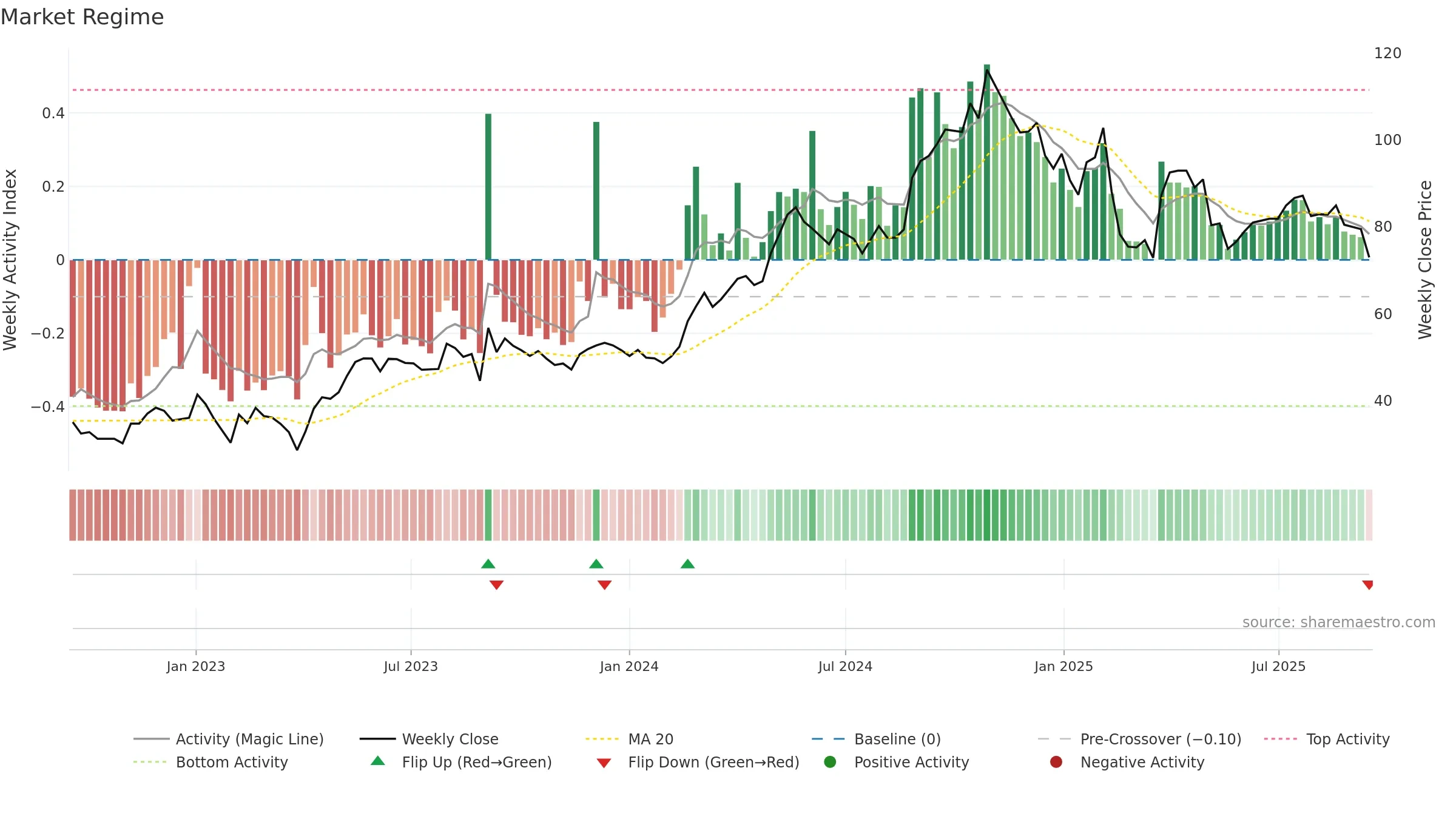The height and width of the screenshot is (819, 1456).
Task: Click the Jul 2025 x-axis label
Action: (1278, 666)
